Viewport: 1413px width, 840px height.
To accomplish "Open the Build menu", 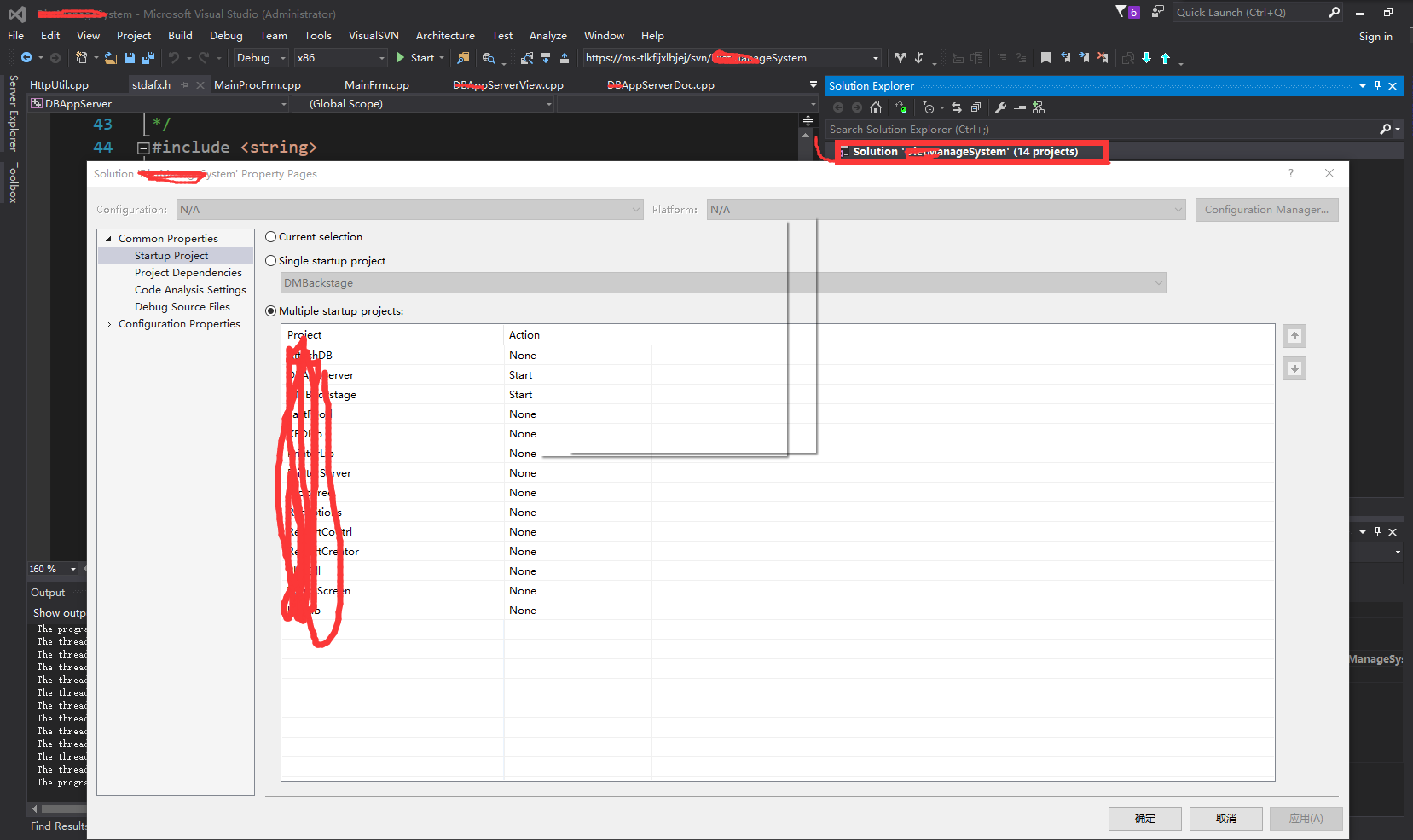I will [180, 36].
